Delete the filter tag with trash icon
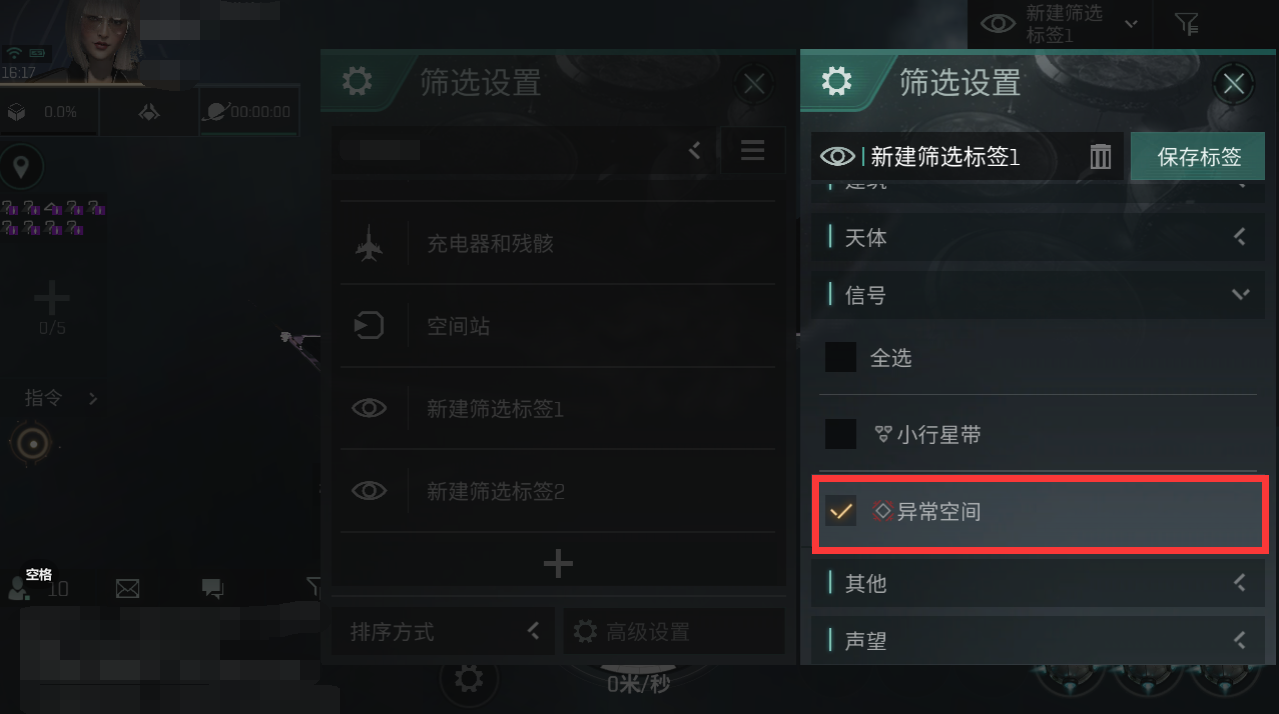The width and height of the screenshot is (1279, 714). click(1100, 156)
